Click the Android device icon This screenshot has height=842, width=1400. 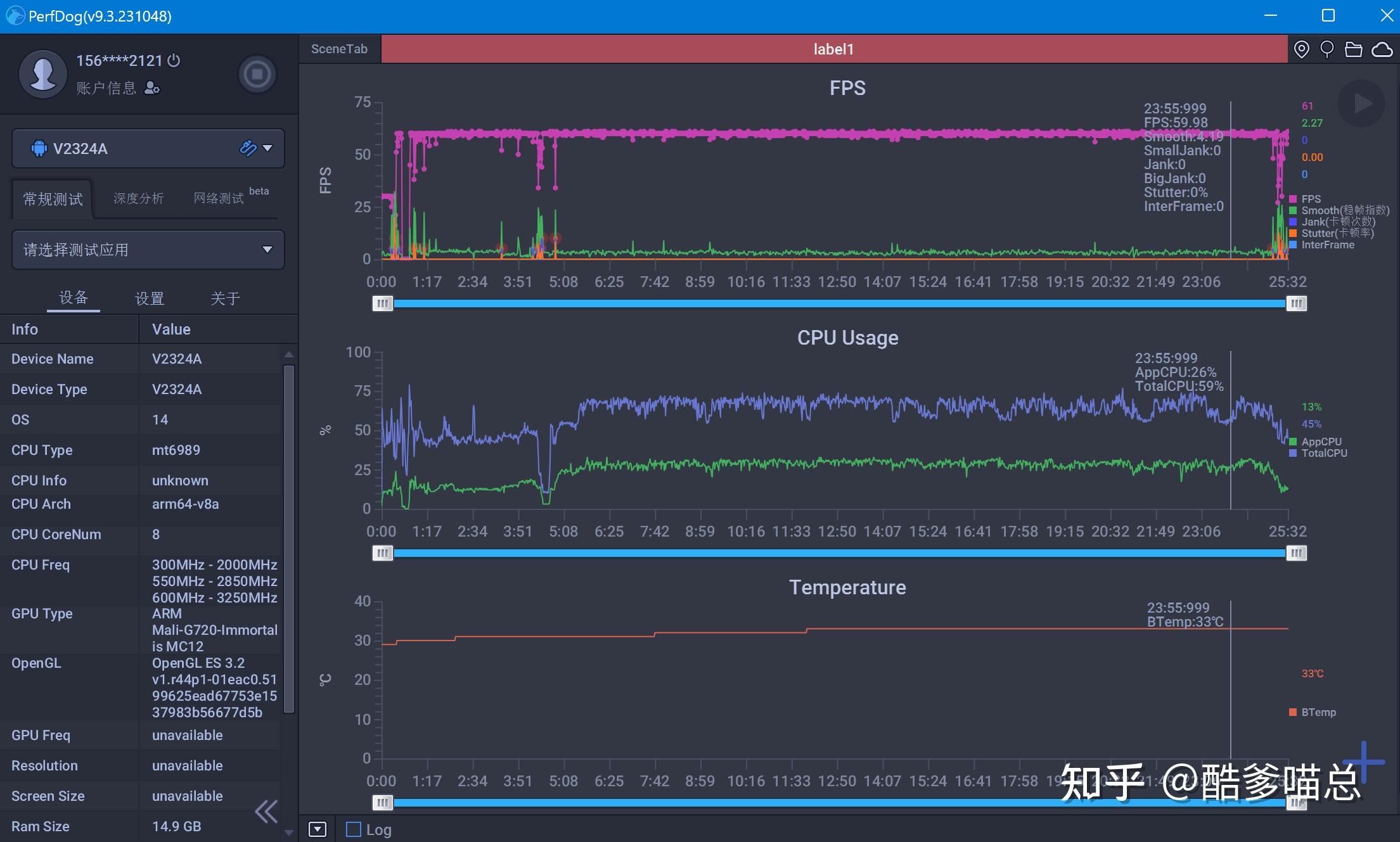pos(39,149)
